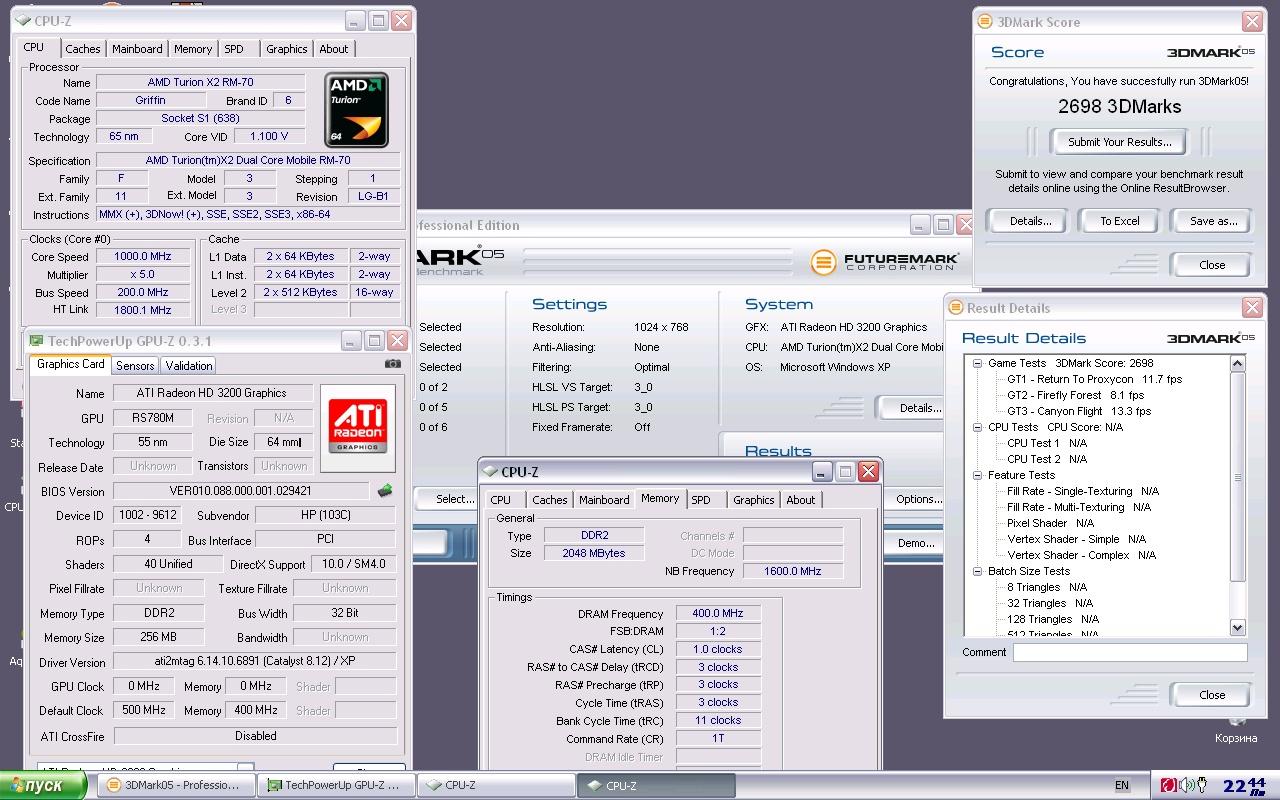The image size is (1280, 800).
Task: Select the Pixel Shader row
Action: 1050,523
